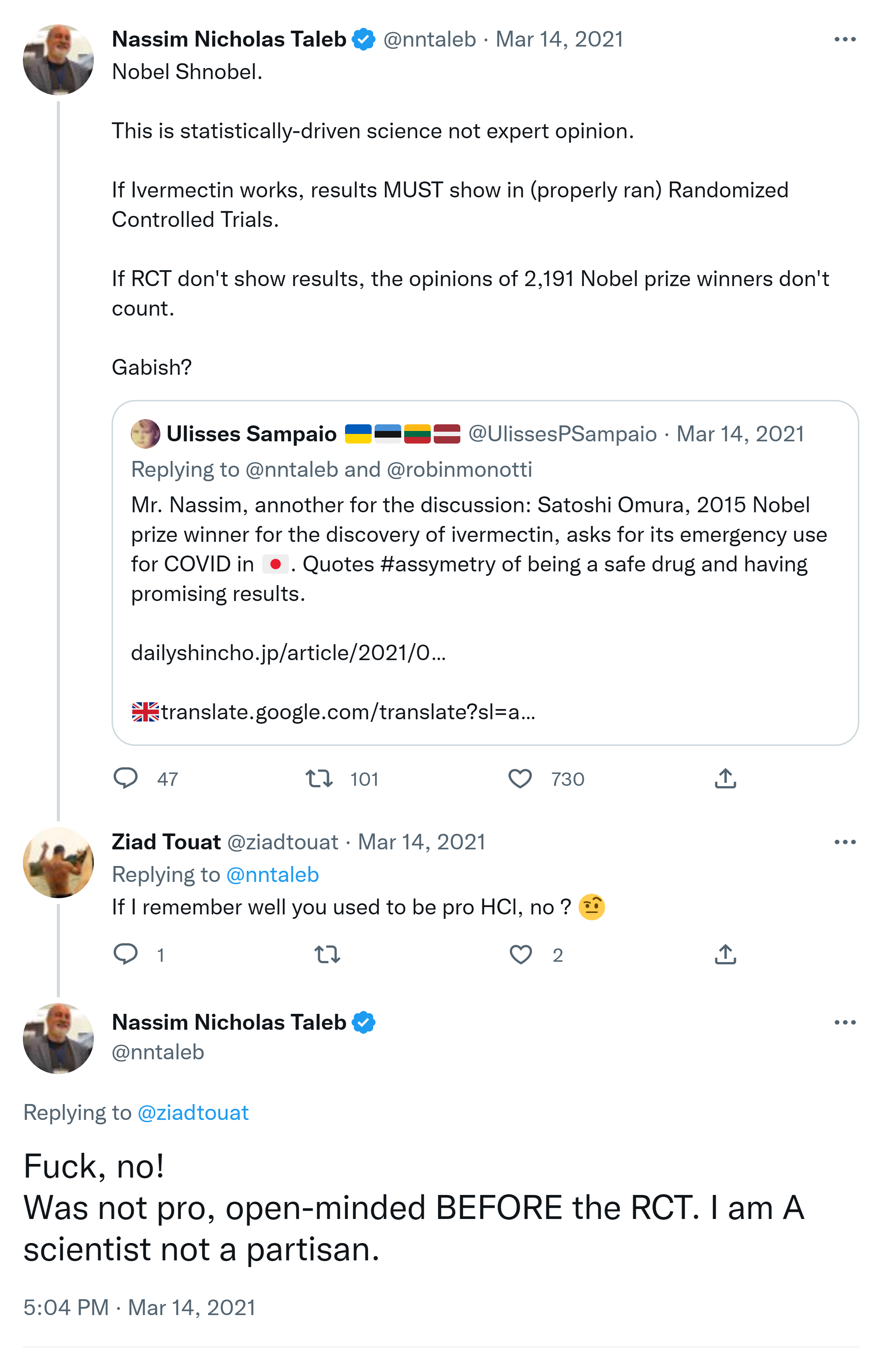The image size is (873, 1372).
Task: Like the tweet with 730 likes
Action: point(520,778)
